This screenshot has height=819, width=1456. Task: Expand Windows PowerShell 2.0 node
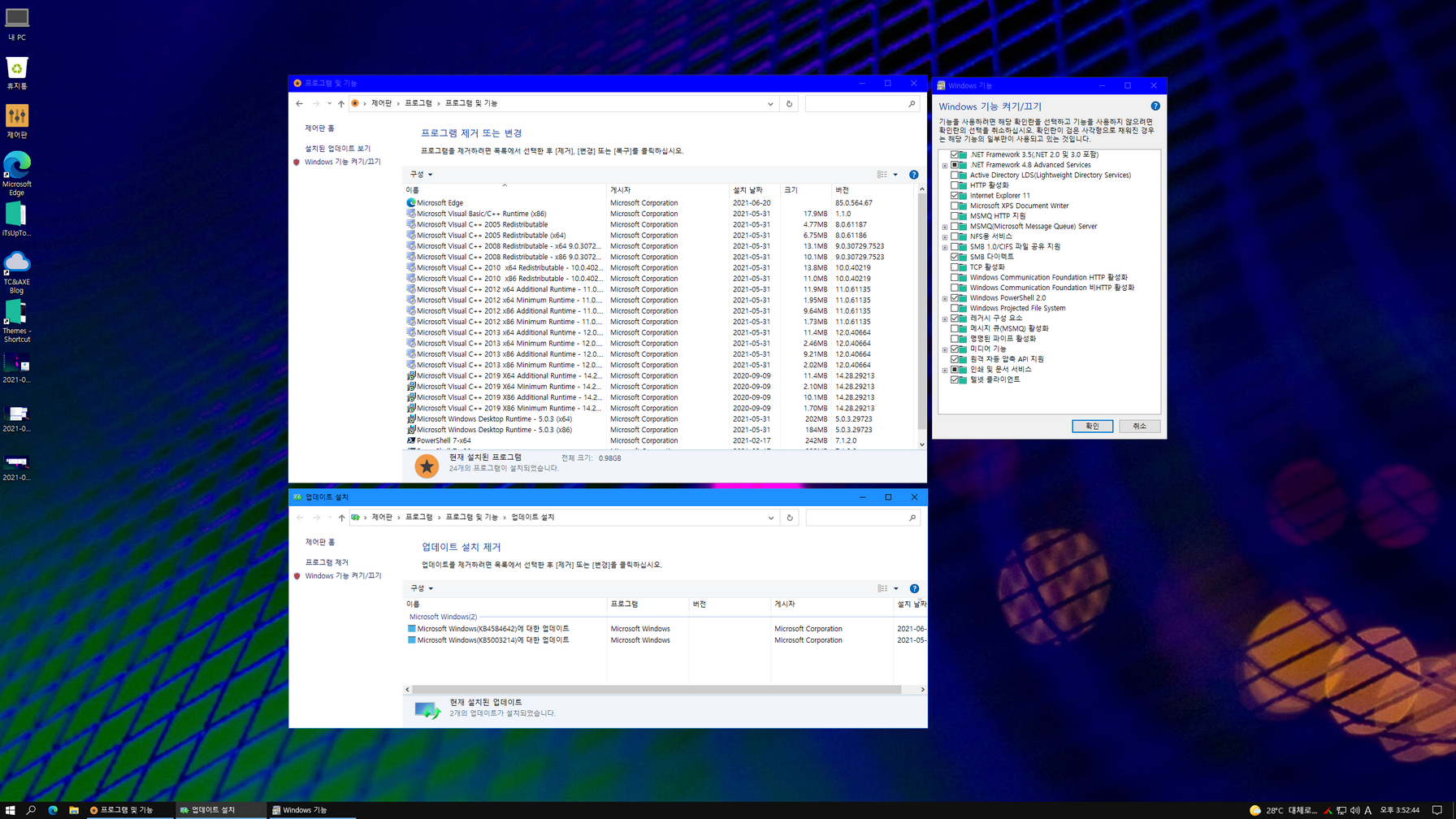tap(945, 298)
